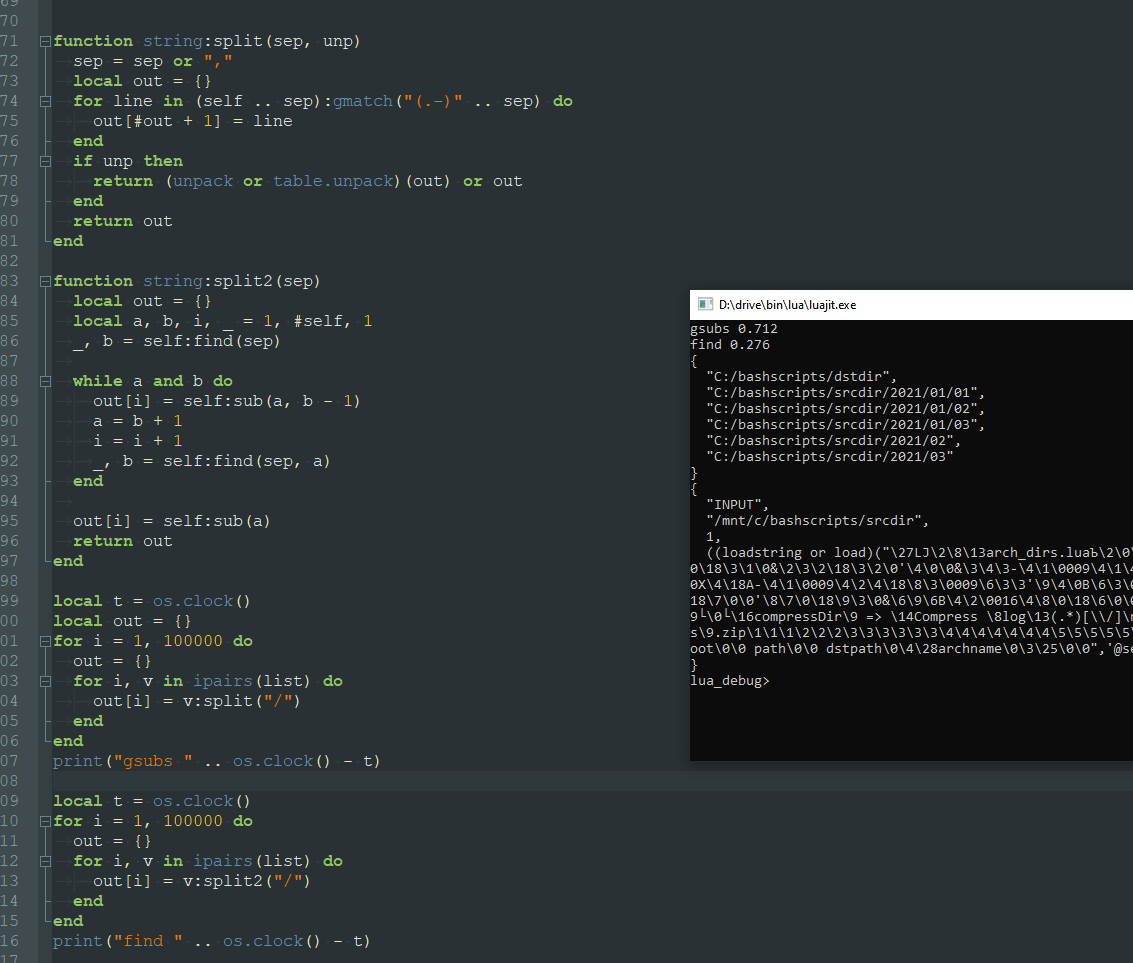Click the line 'out[i] = self:sub(a)'
Viewport: 1133px width, 963px height.
[x=171, y=521]
